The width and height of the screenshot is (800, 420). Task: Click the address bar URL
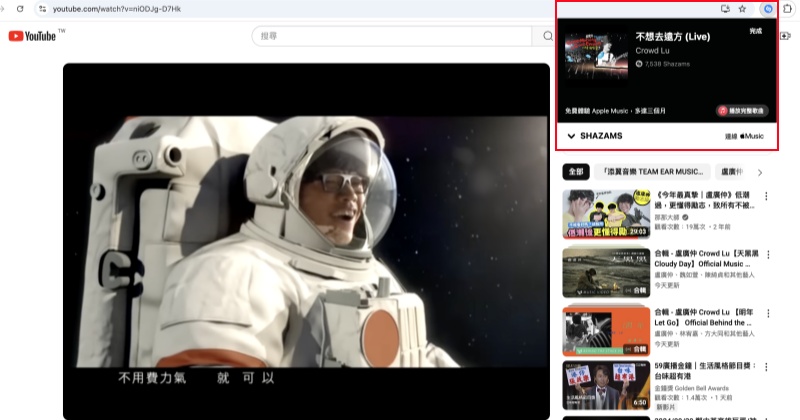117,9
